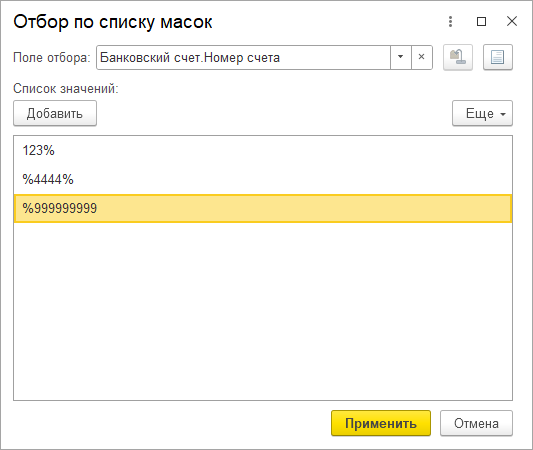
Task: Clear the filter field with the × icon
Action: click(x=422, y=57)
